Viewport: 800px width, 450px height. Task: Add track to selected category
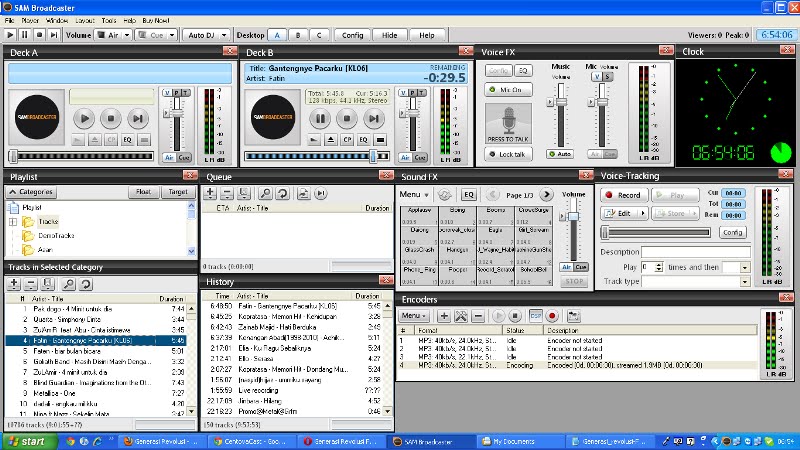[x=14, y=284]
